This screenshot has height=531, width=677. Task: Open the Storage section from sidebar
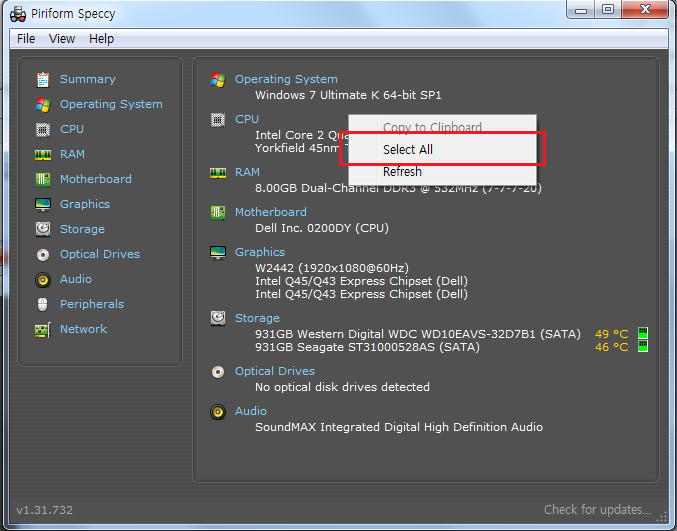82,229
